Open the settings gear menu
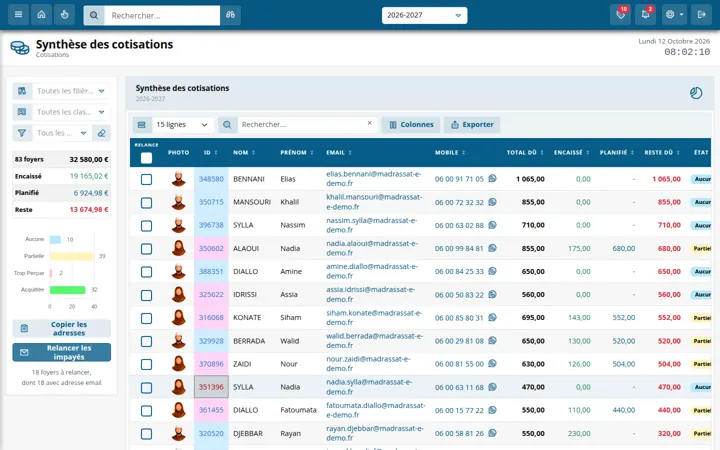Viewport: 720px width, 450px height. (x=674, y=15)
